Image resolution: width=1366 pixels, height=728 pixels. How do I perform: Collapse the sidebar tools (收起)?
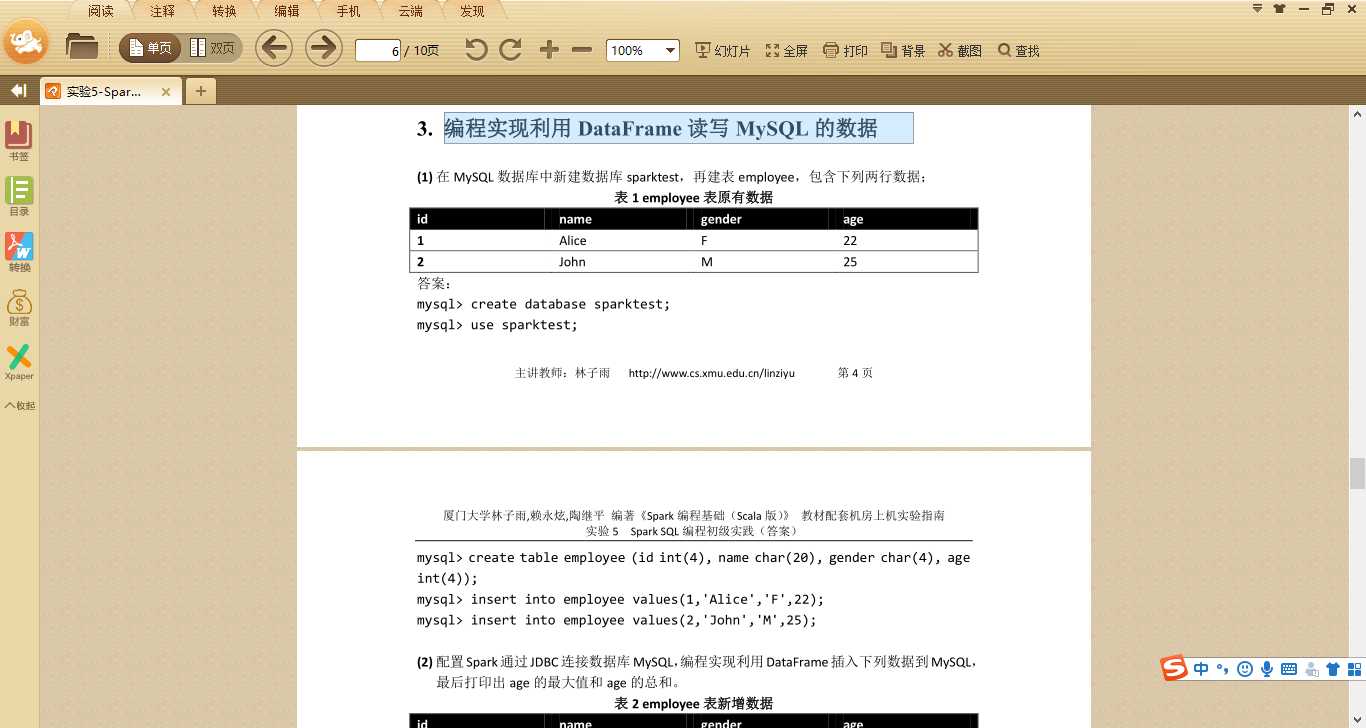coord(19,406)
